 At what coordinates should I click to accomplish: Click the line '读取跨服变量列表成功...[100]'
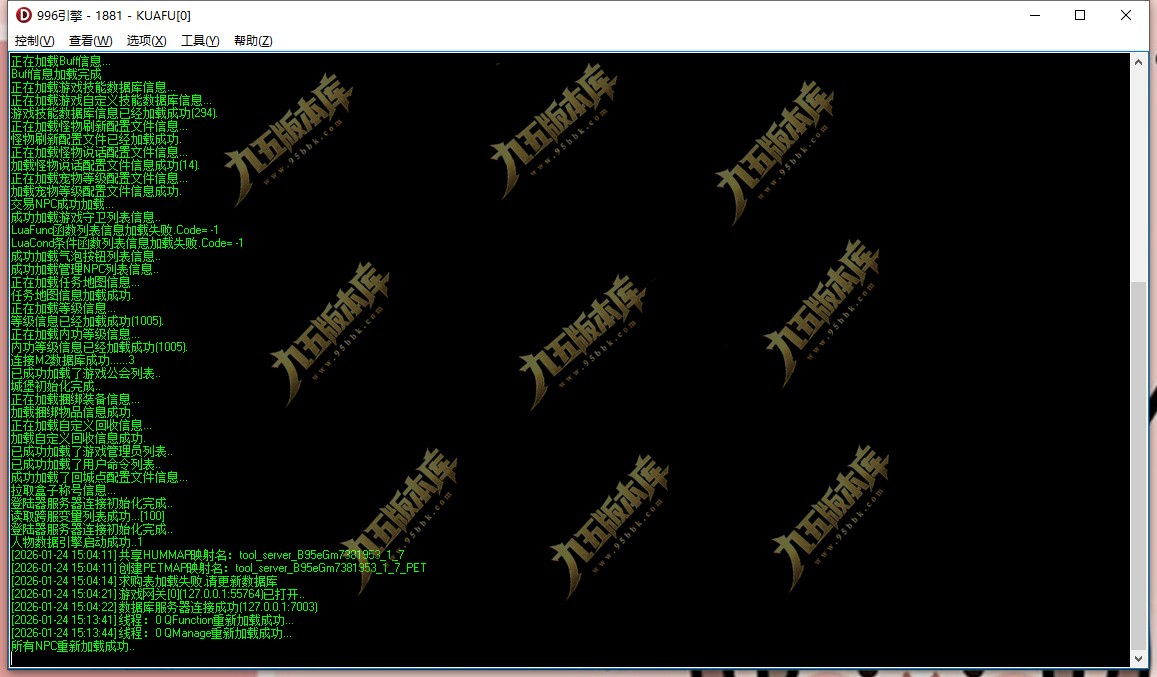(88, 516)
